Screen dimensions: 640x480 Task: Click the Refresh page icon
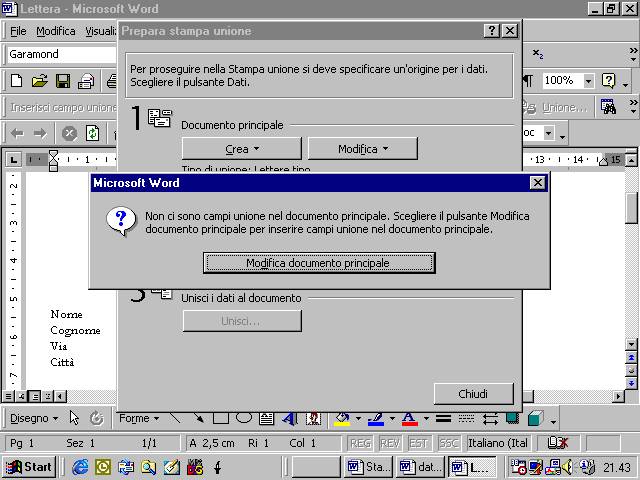tap(93, 133)
